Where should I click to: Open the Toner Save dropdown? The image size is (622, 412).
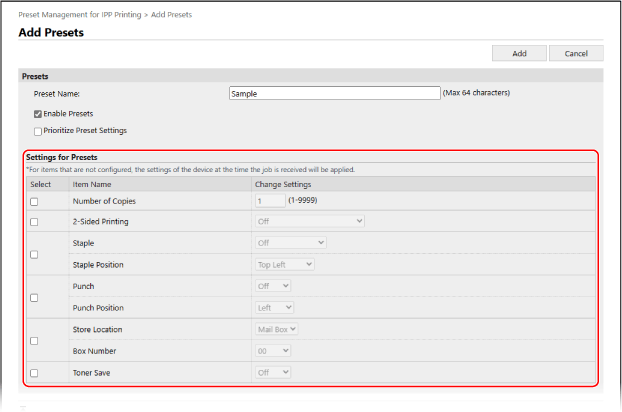(274, 372)
